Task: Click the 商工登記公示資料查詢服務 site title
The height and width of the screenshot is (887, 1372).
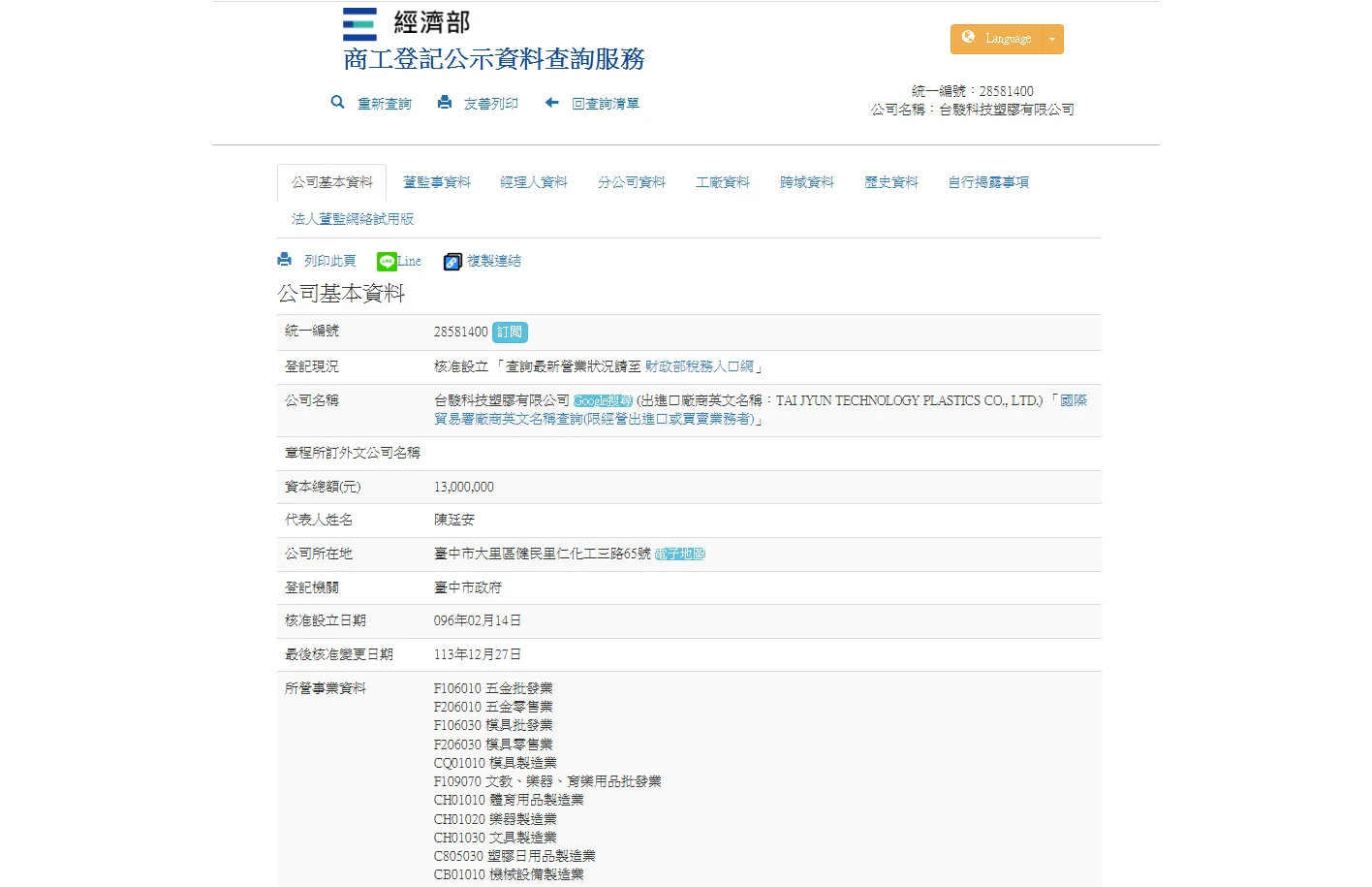Action: pyautogui.click(x=494, y=59)
